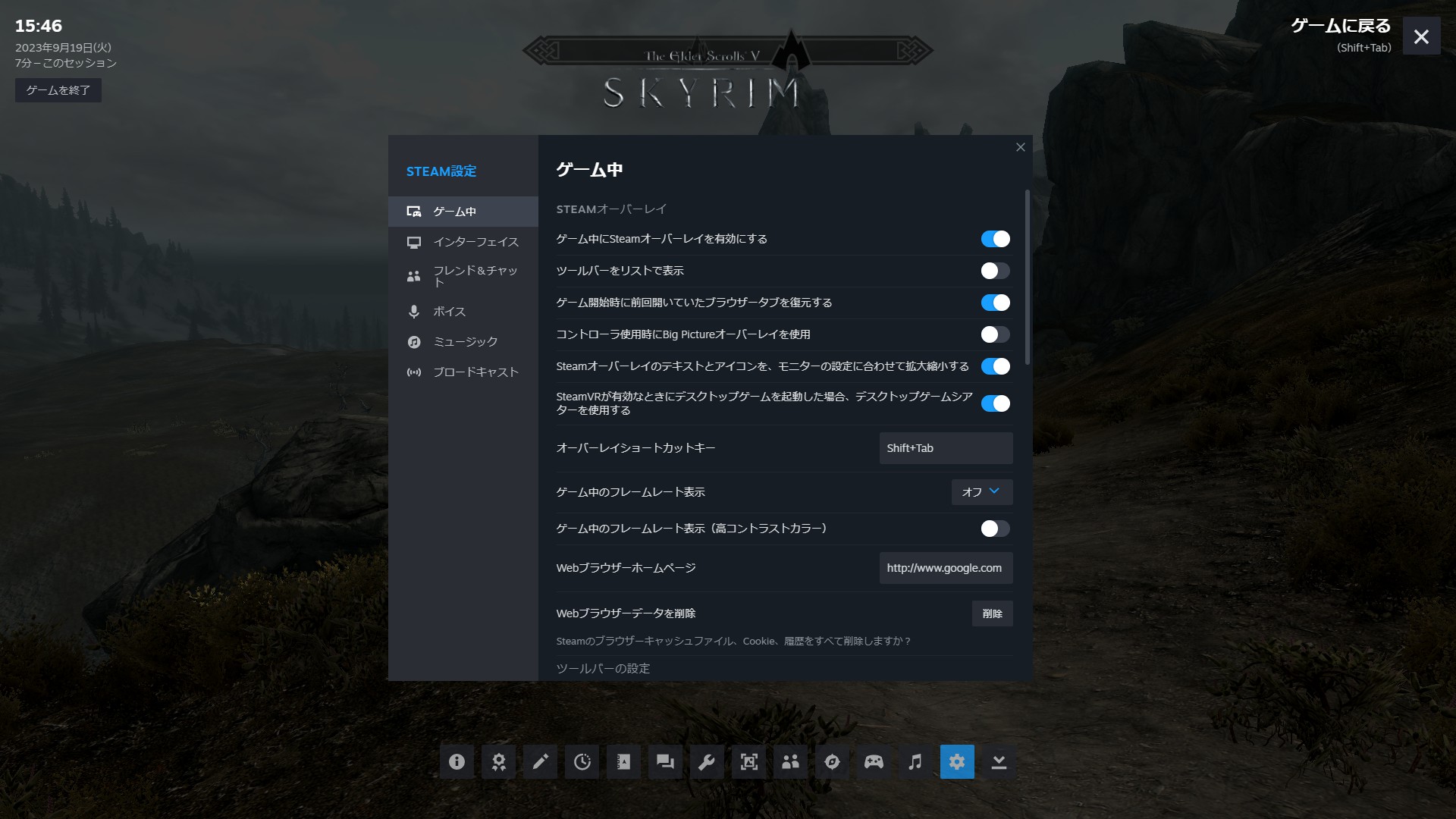
Task: Disable Steam overlay while in-game toggle
Action: pos(995,239)
